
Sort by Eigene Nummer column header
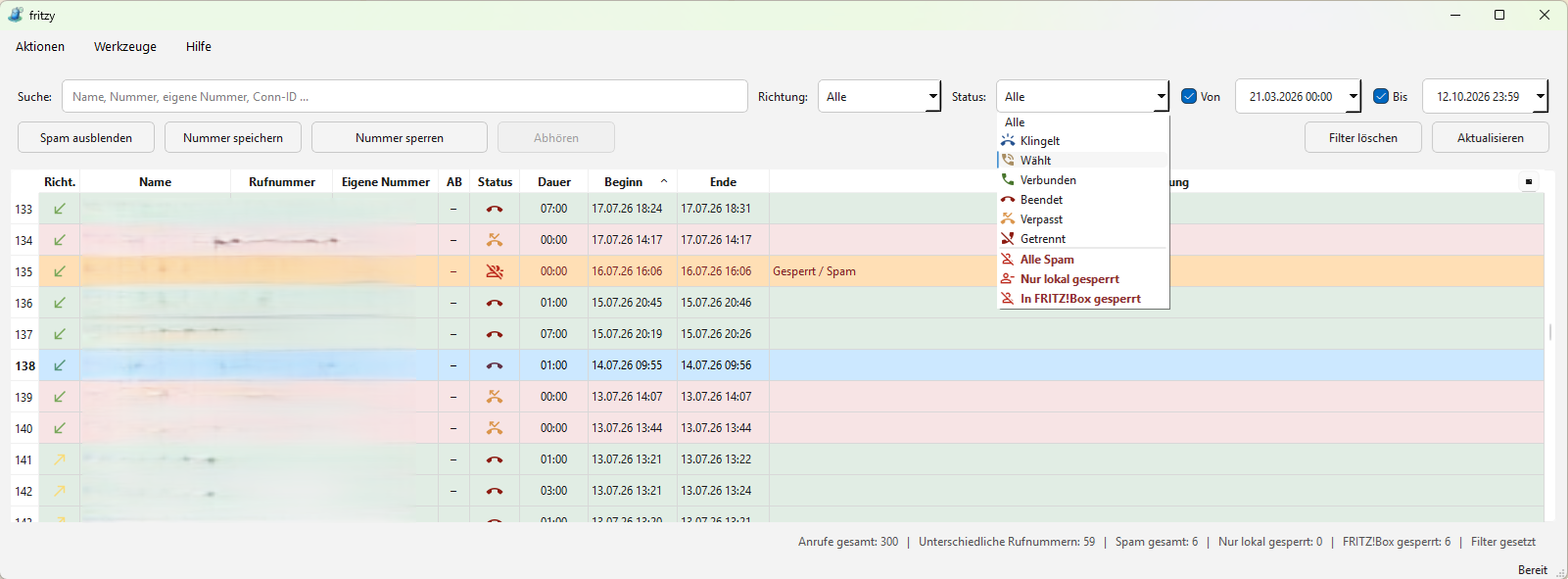coord(386,182)
